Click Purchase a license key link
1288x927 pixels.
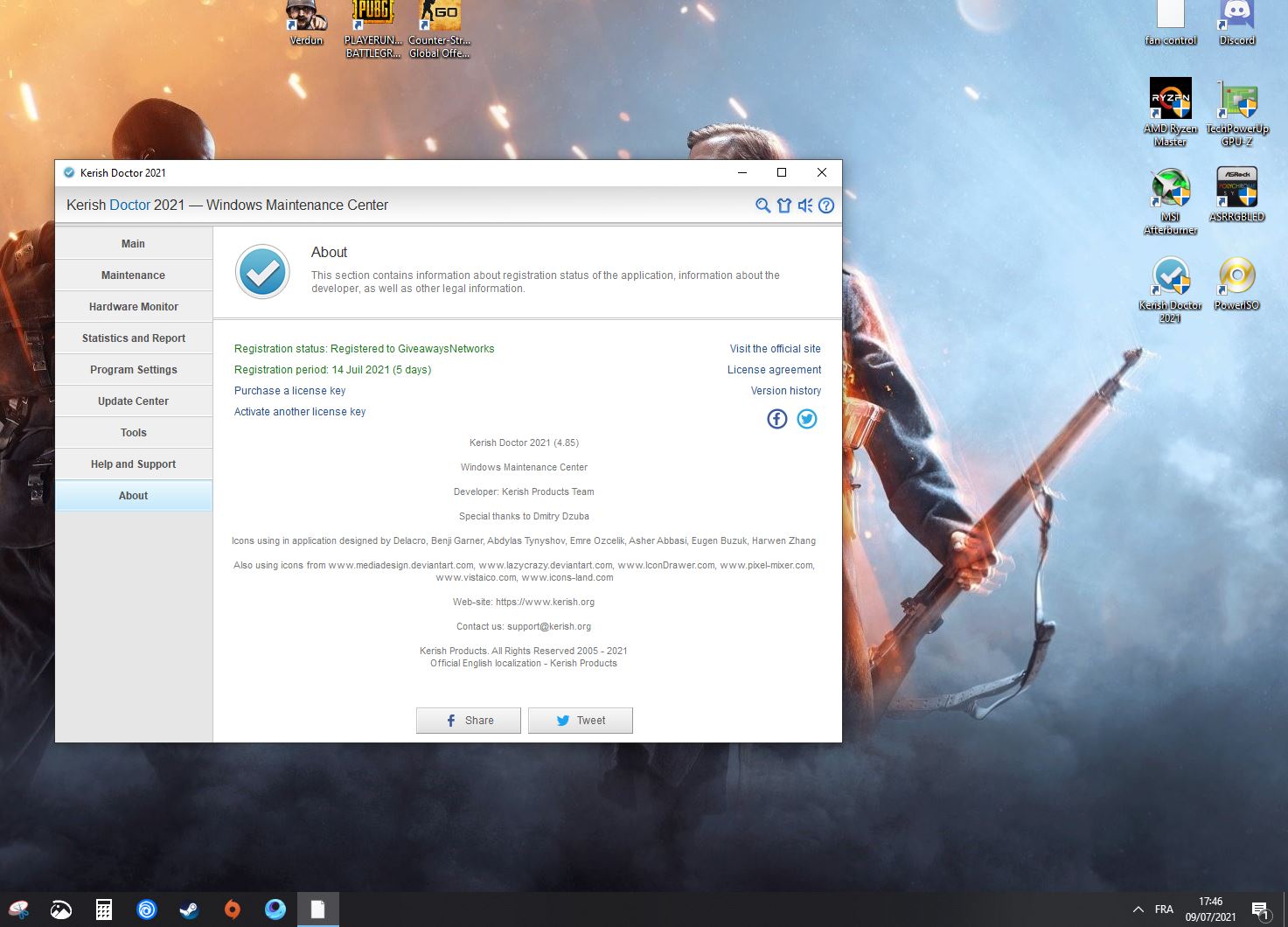click(x=289, y=391)
